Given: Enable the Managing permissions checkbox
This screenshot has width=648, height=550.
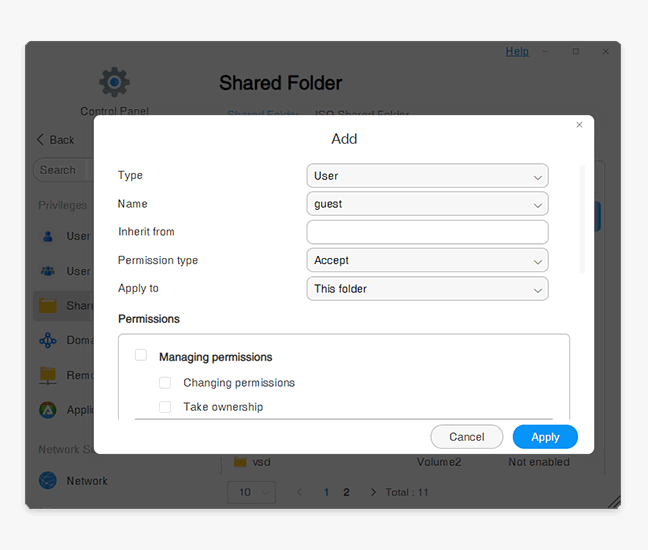Looking at the screenshot, I should (141, 356).
